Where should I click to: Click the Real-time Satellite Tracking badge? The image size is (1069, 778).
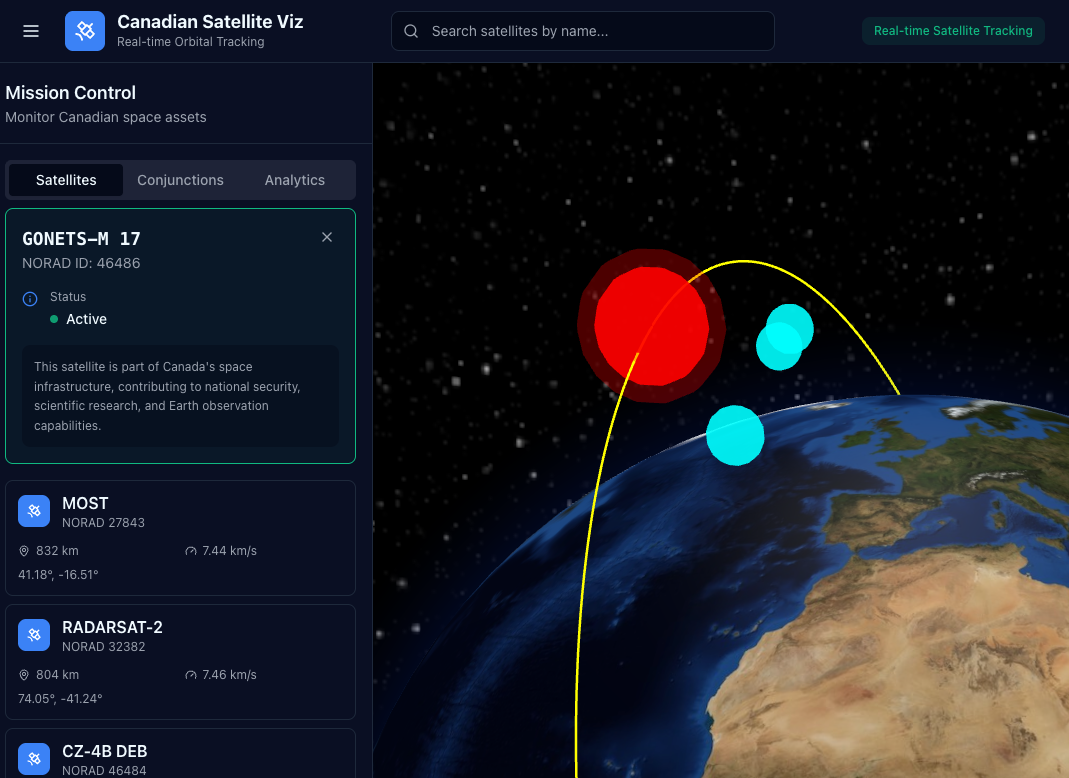tap(953, 31)
